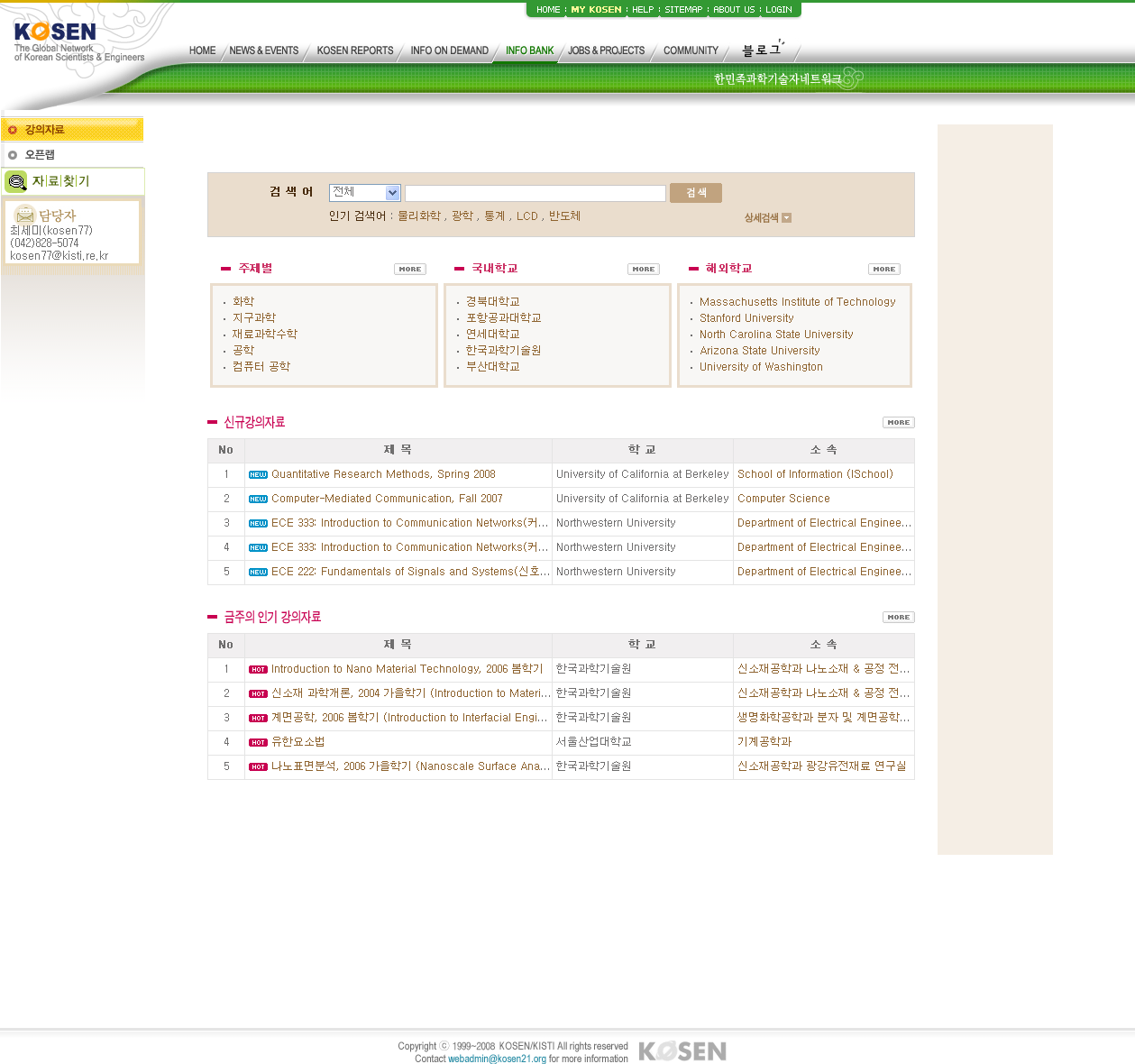Click webadmin@kosen21.org email link
The height and width of the screenshot is (1064, 1135).
[497, 1059]
